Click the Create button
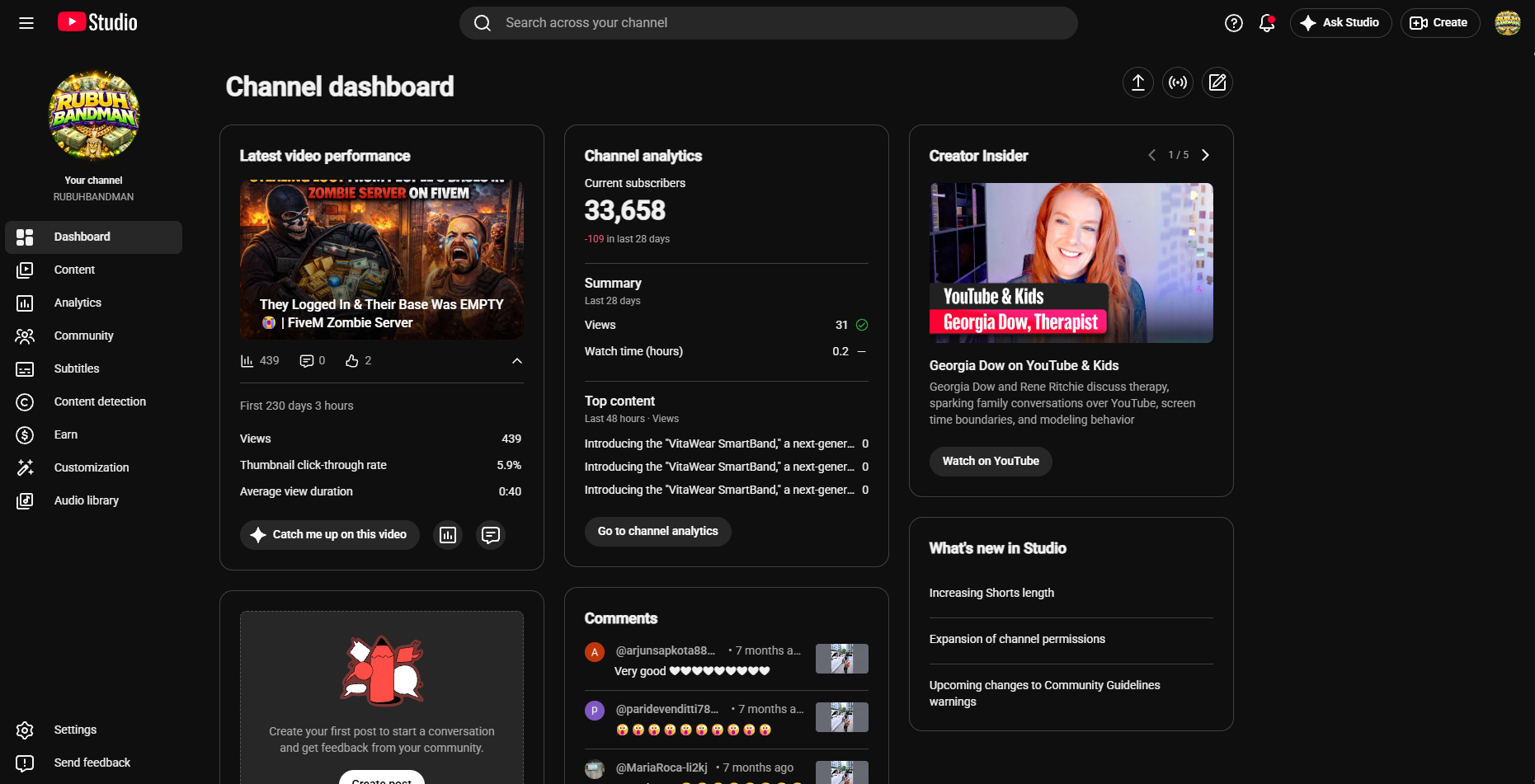This screenshot has height=784, width=1535. tap(1439, 23)
